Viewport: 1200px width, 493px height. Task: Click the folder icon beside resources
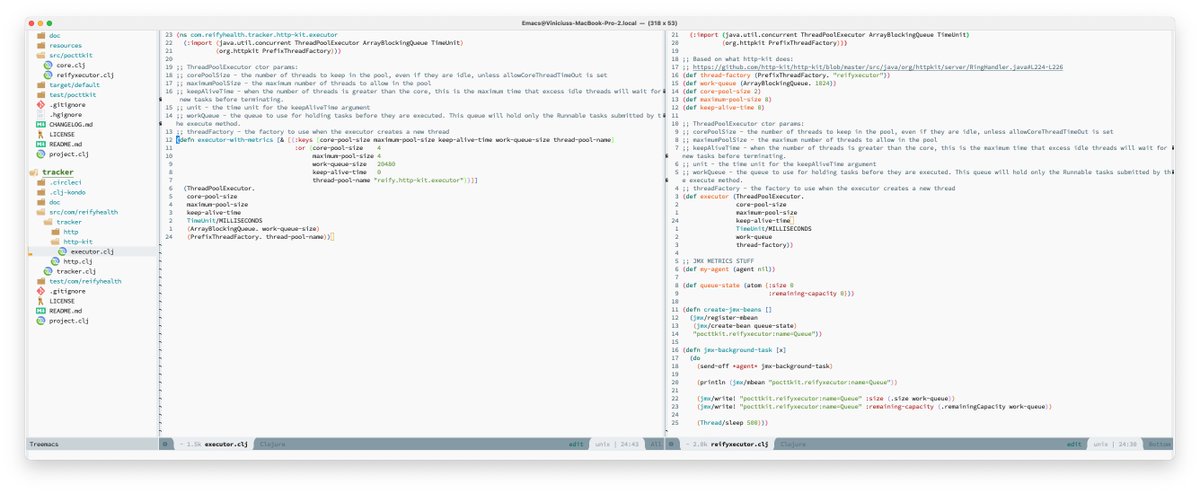(x=40, y=45)
